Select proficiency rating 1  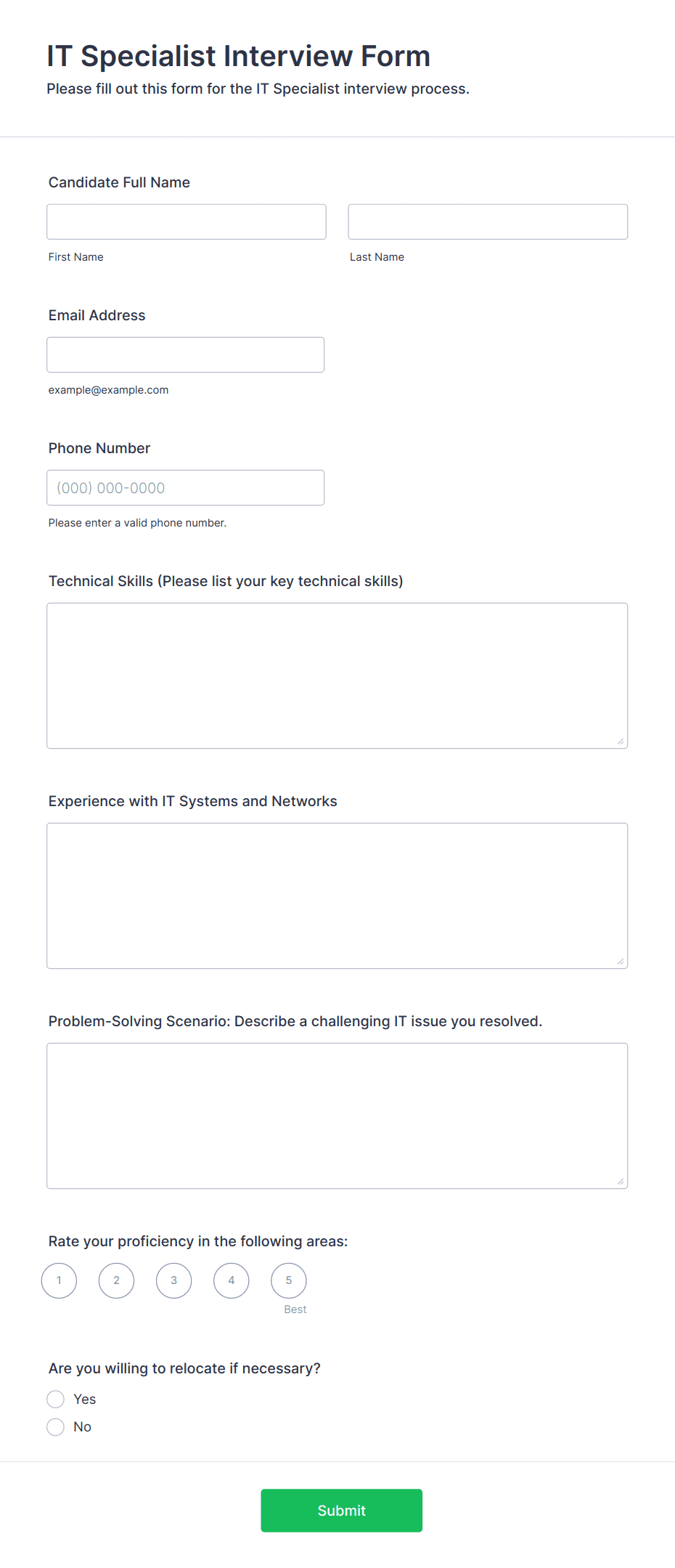pyautogui.click(x=59, y=1280)
